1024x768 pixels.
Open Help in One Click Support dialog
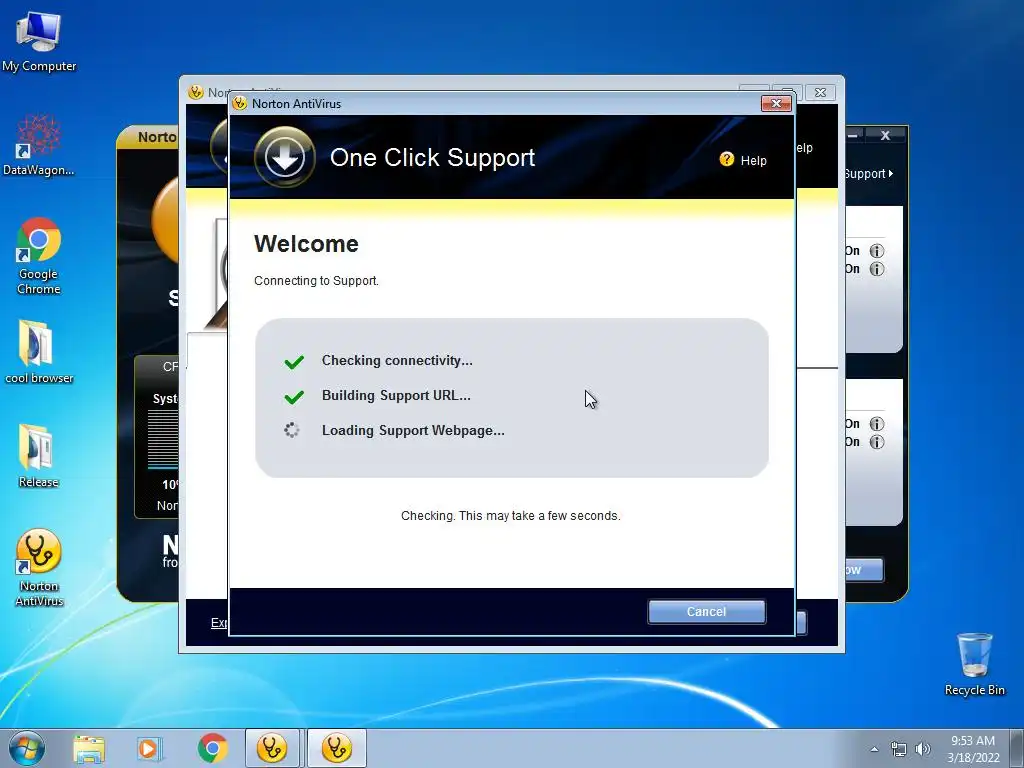click(x=753, y=161)
